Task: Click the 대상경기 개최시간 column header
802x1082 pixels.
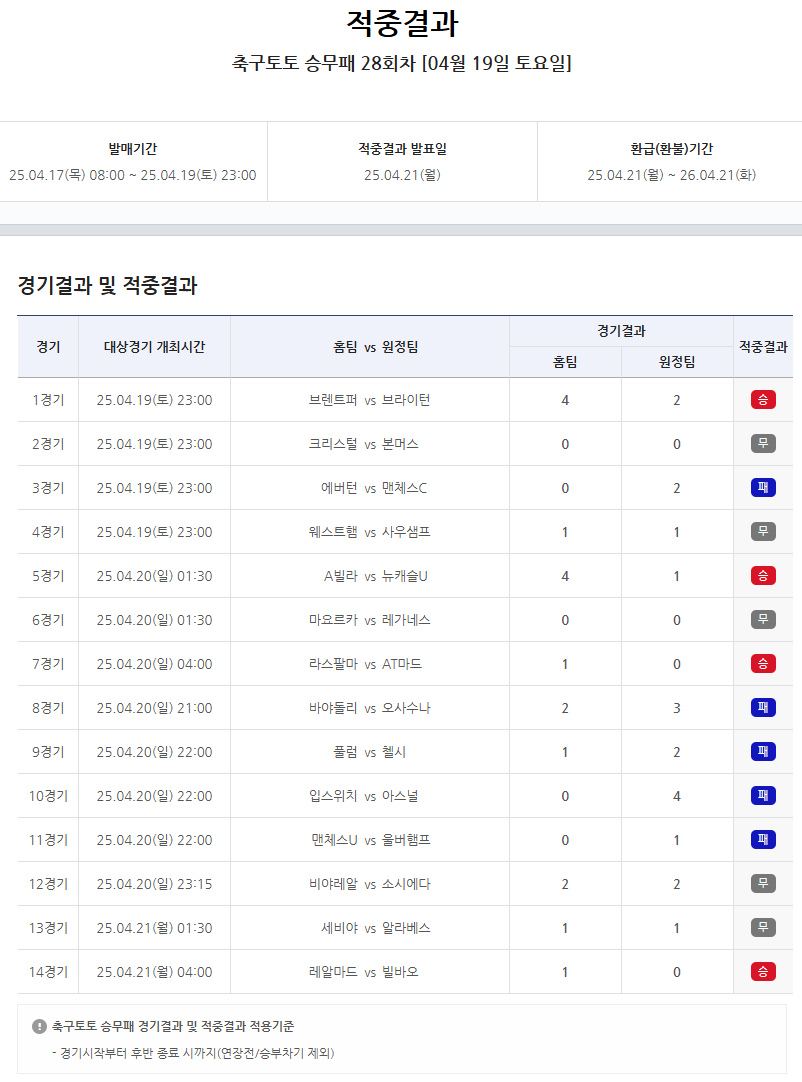Action: (x=154, y=347)
